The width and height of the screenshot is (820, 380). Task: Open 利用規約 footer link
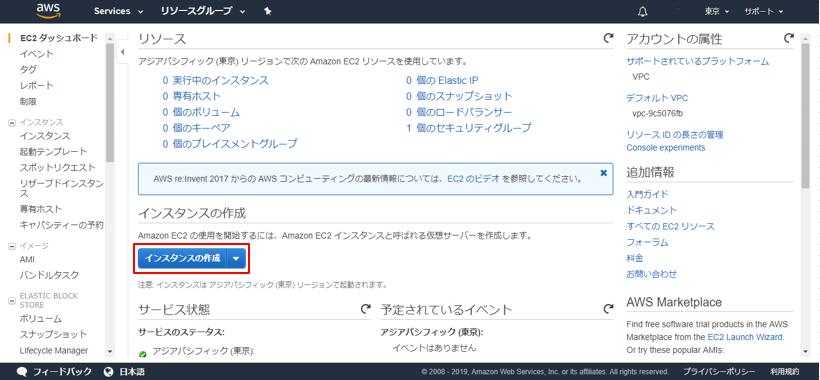point(784,372)
